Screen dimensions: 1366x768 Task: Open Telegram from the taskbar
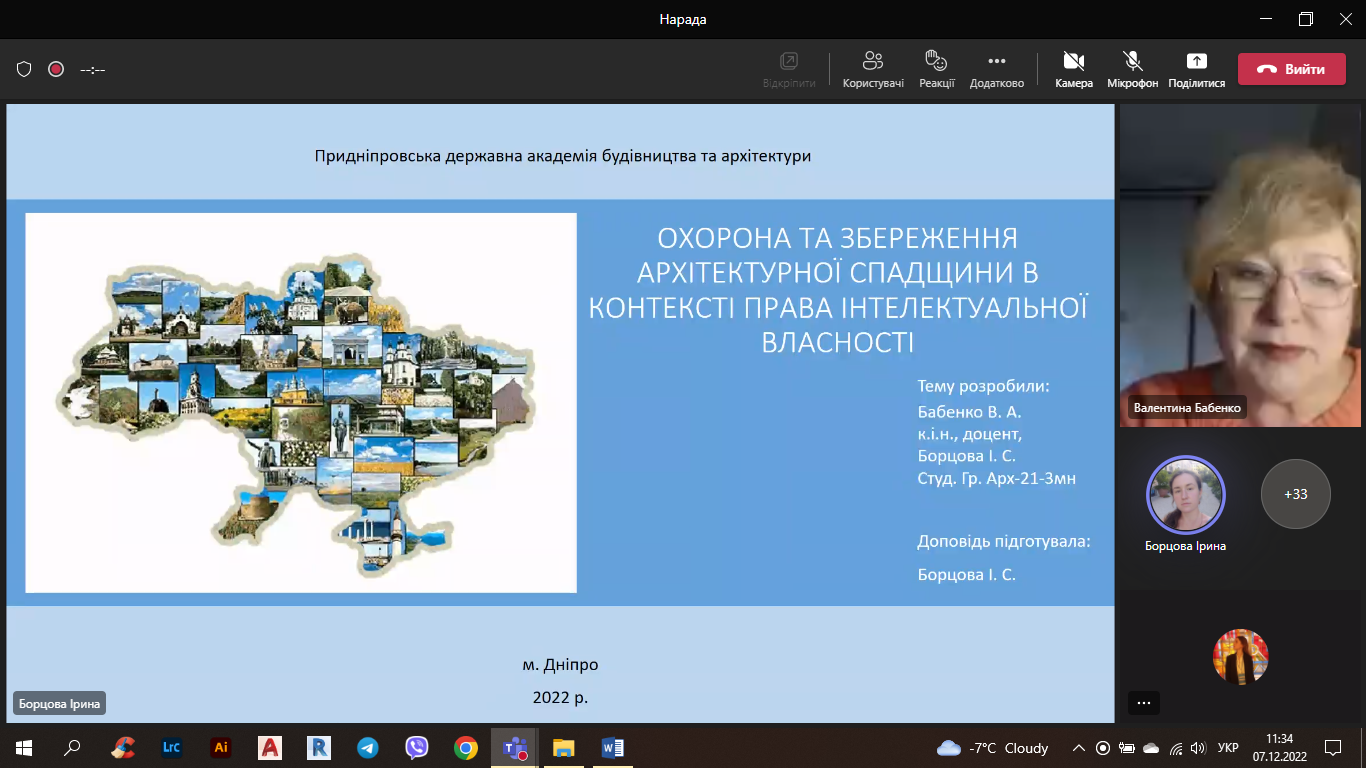click(368, 747)
